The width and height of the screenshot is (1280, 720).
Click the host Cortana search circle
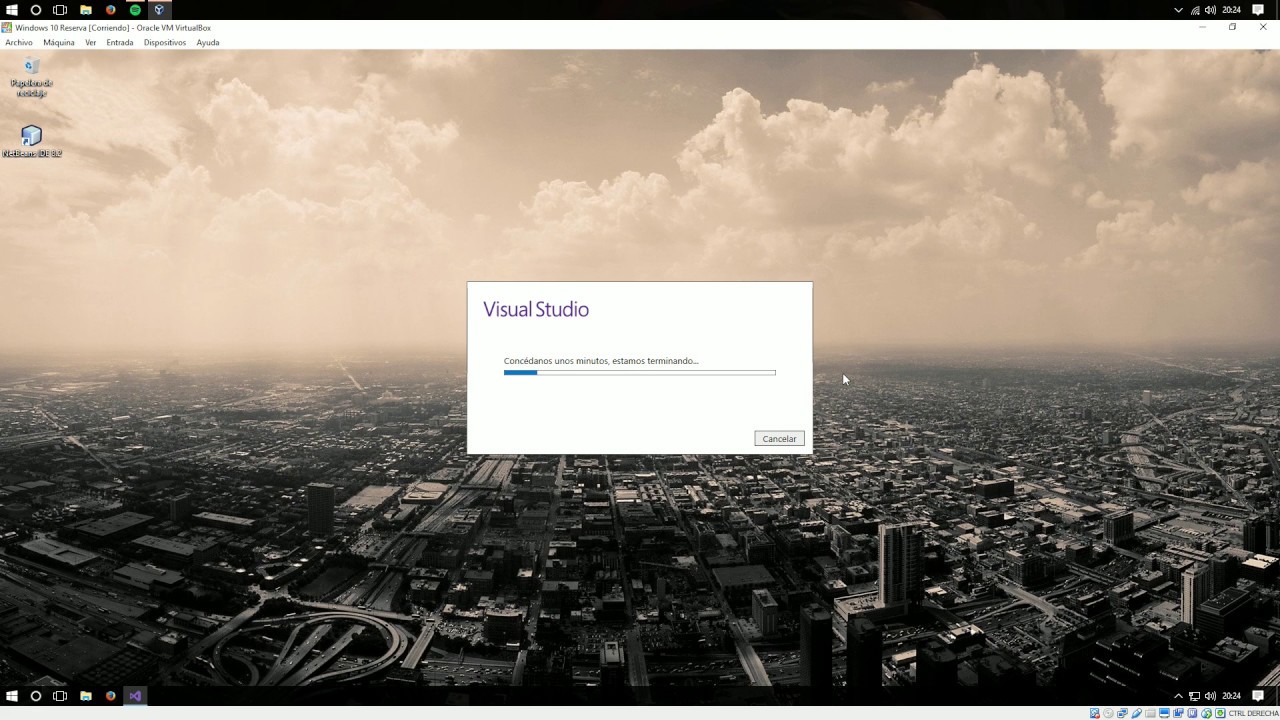tap(36, 10)
